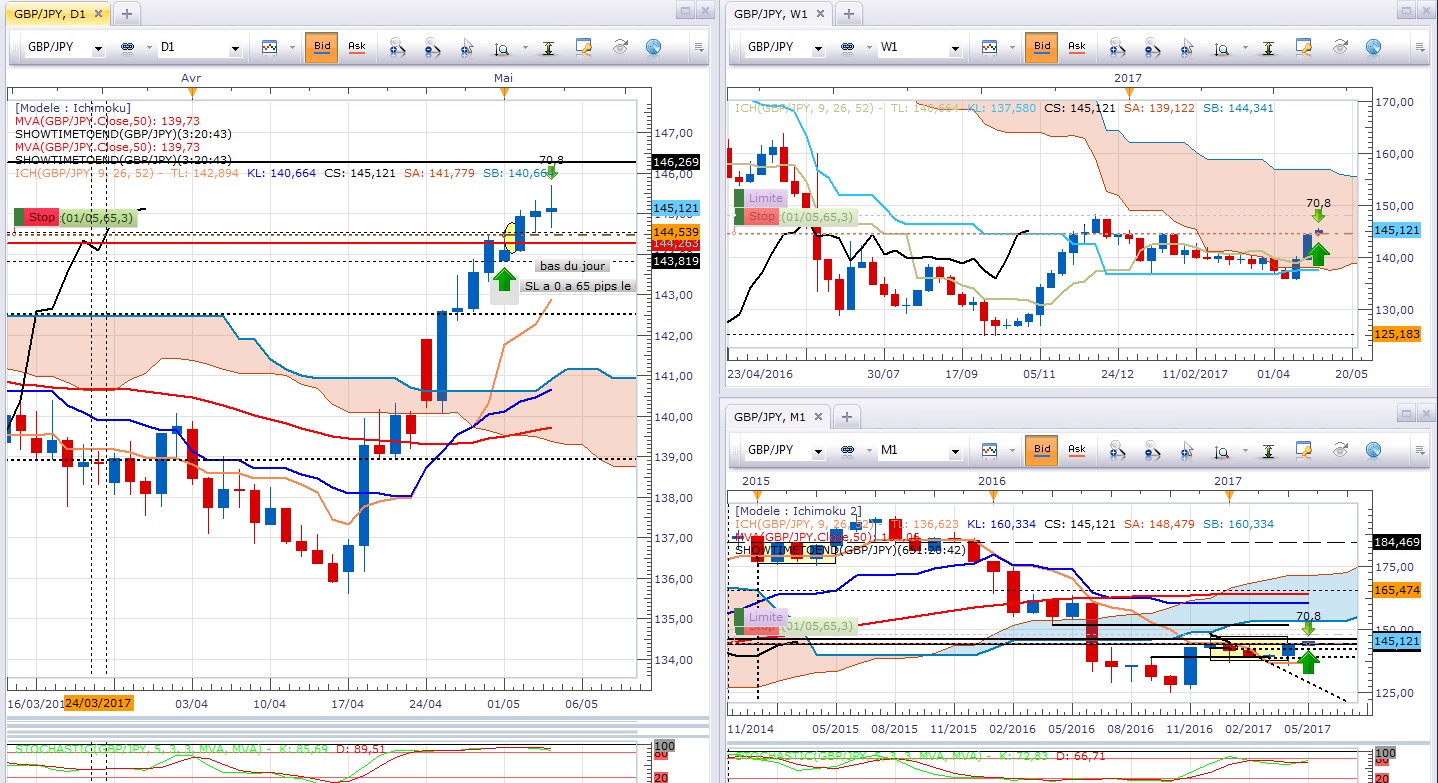The width and height of the screenshot is (1438, 783).
Task: Toggle Bid price display in W1 chart
Action: coord(1042,47)
